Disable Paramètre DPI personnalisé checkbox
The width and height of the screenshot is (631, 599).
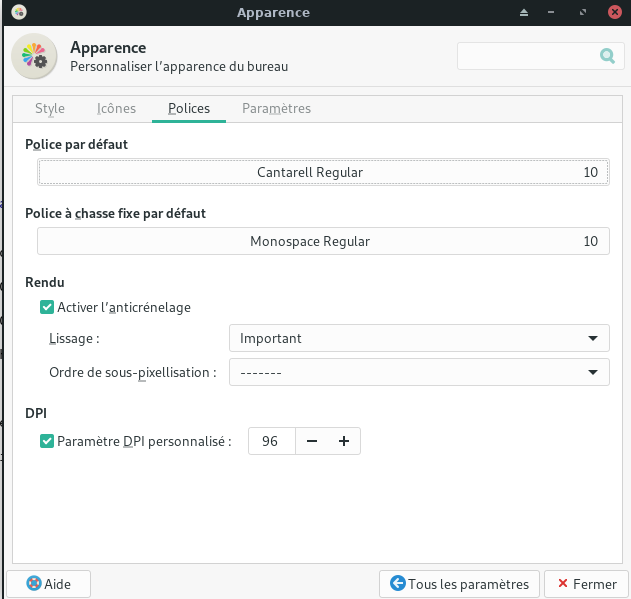pos(46,441)
